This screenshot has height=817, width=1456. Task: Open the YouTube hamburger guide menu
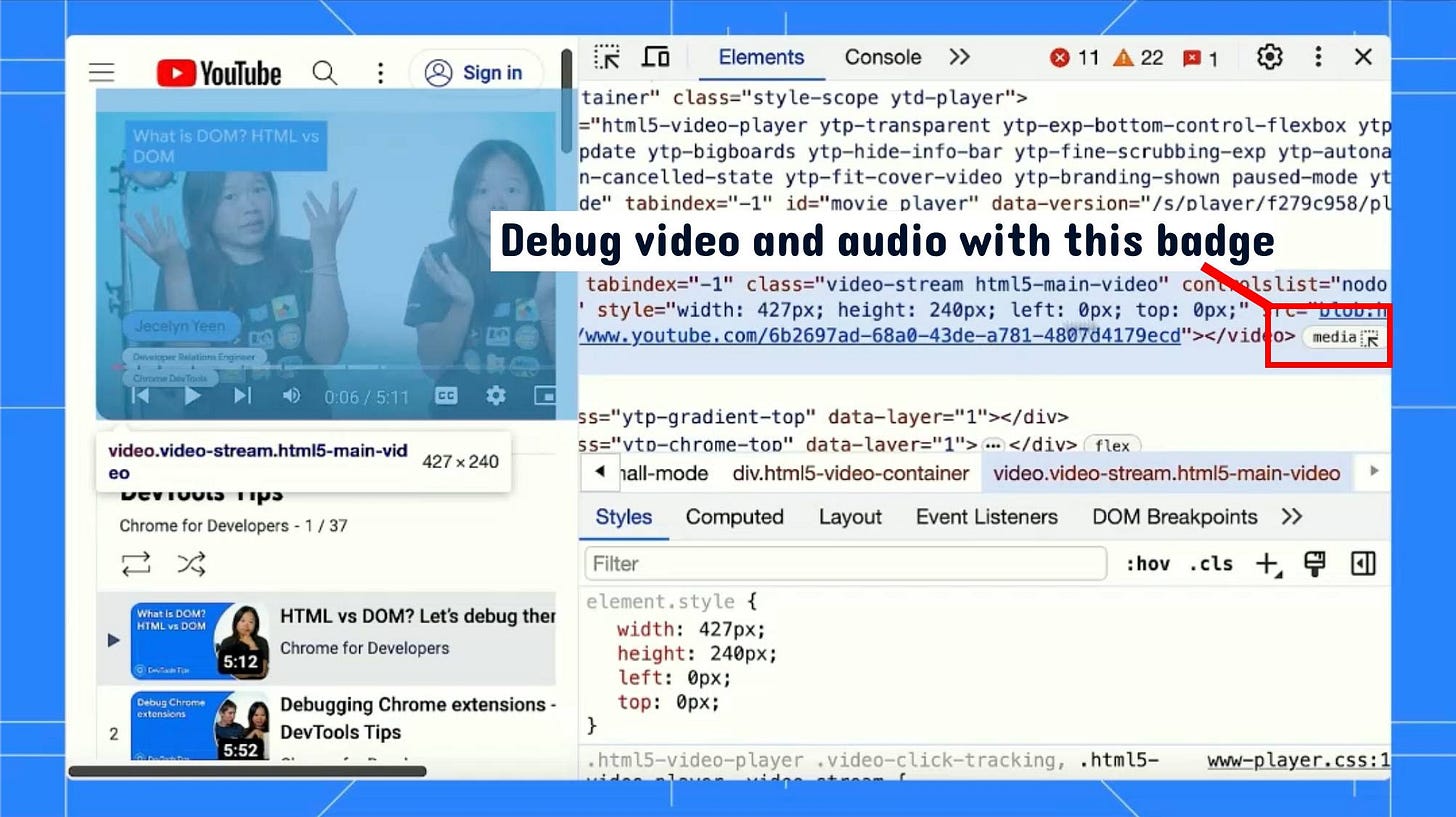pos(102,72)
